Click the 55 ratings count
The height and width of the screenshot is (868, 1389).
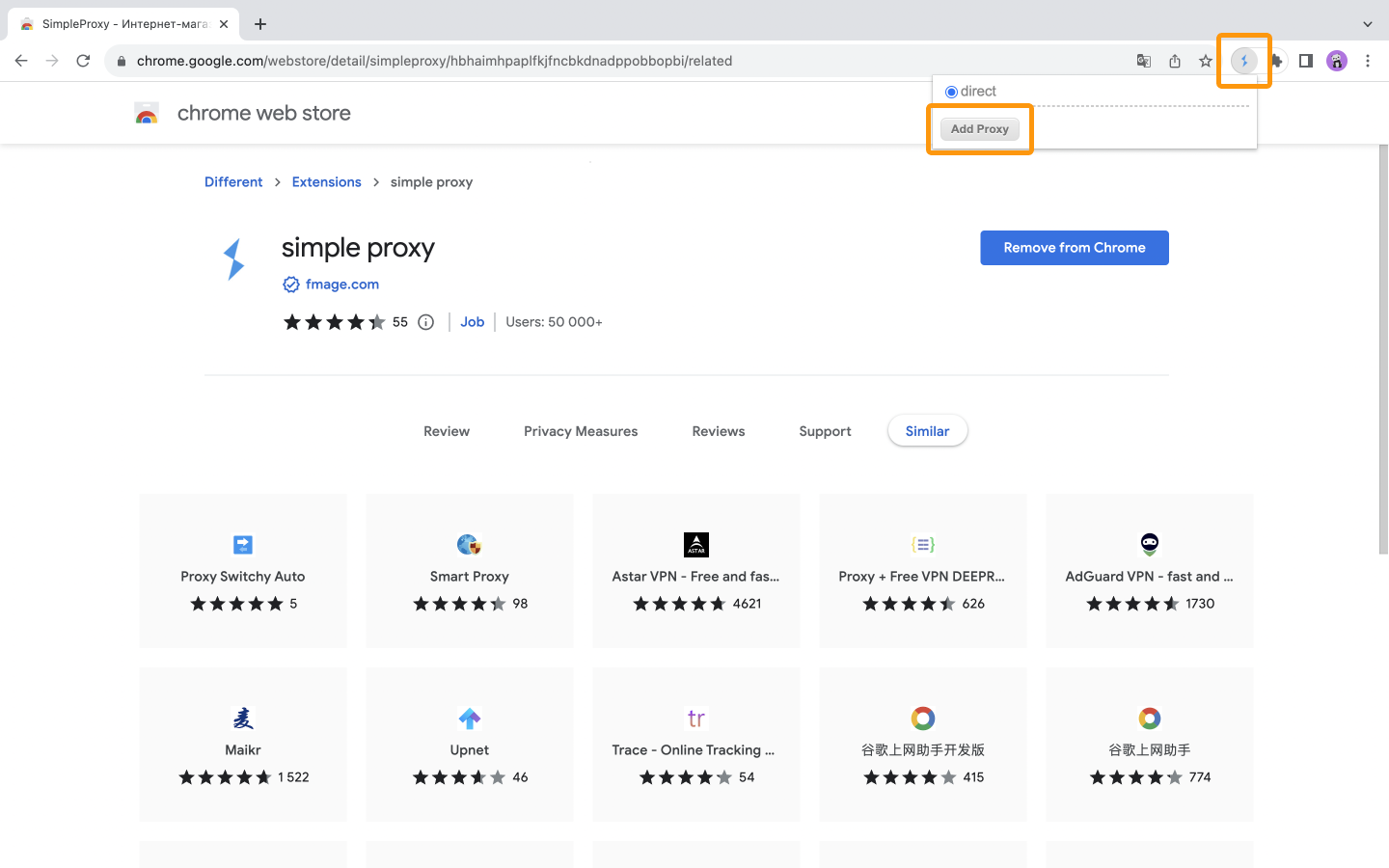point(400,322)
